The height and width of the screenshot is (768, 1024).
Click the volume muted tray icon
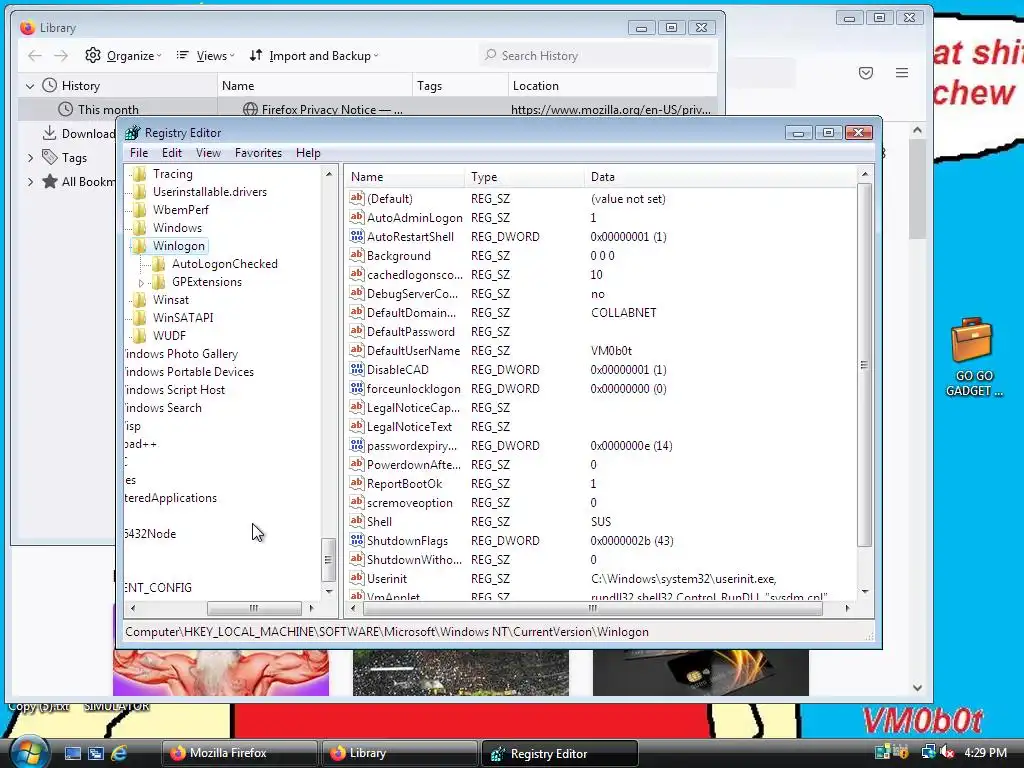click(x=947, y=752)
